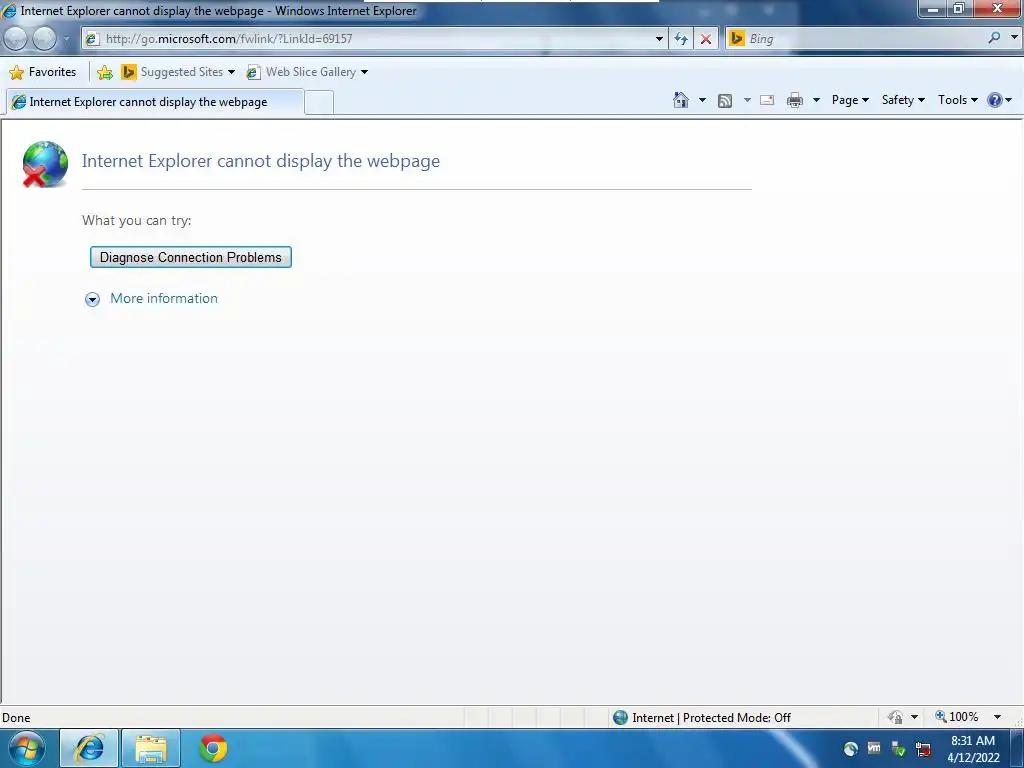Click the 'What you can try:' text
The image size is (1024, 768).
pos(136,221)
